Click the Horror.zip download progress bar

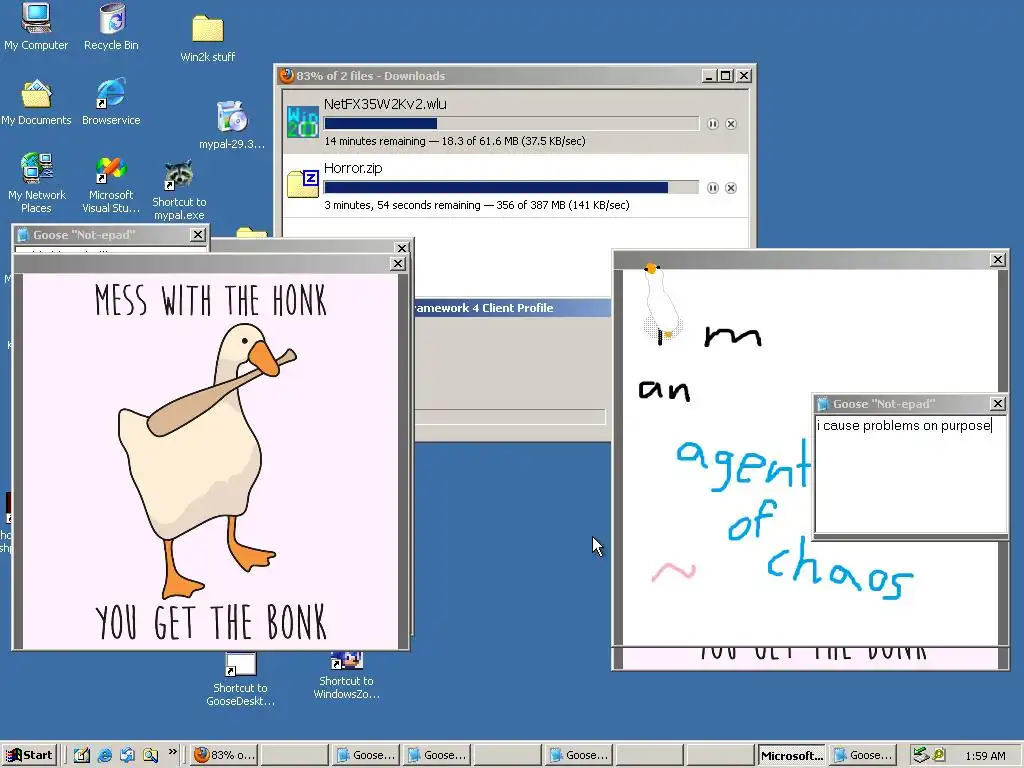511,187
